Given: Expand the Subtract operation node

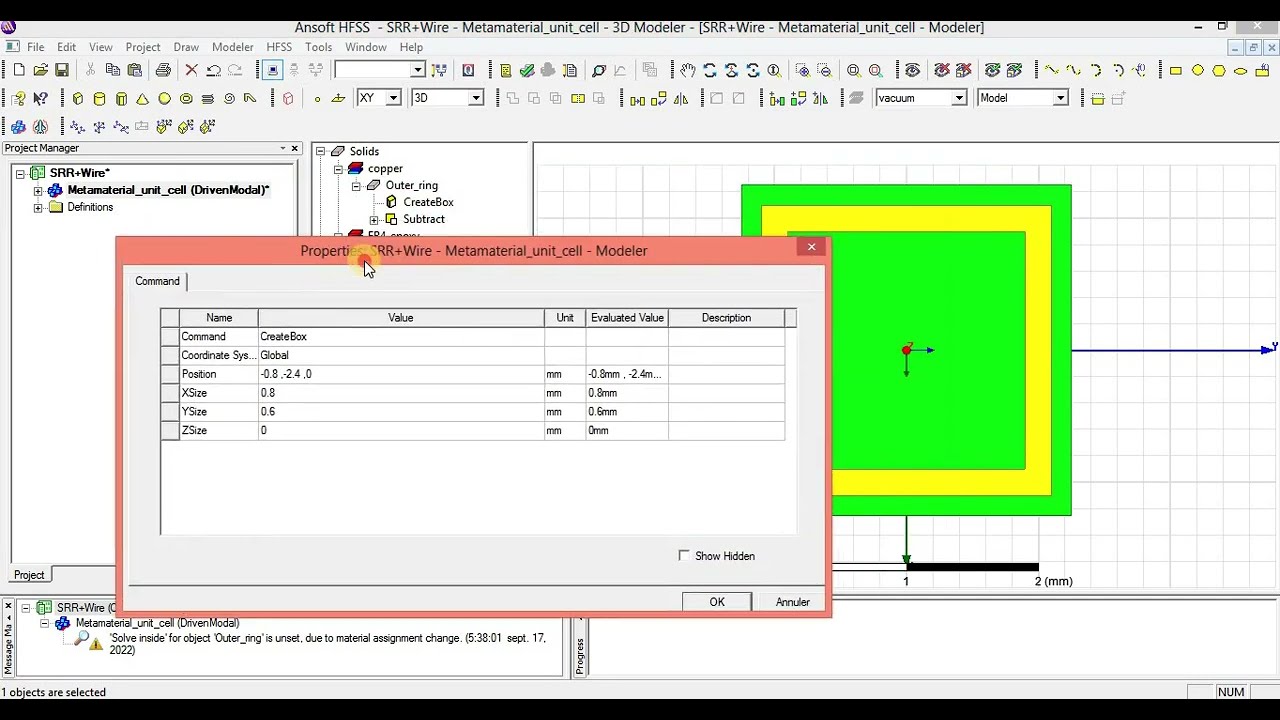Looking at the screenshot, I should pyautogui.click(x=373, y=220).
